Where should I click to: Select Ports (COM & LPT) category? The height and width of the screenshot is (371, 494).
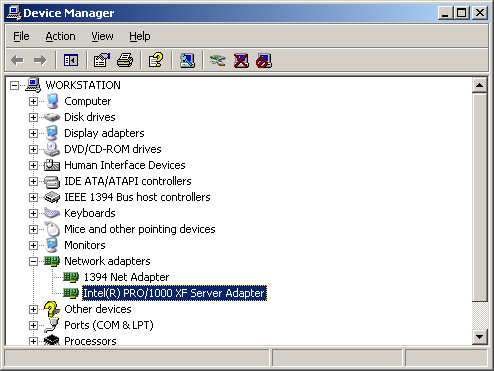click(x=109, y=325)
